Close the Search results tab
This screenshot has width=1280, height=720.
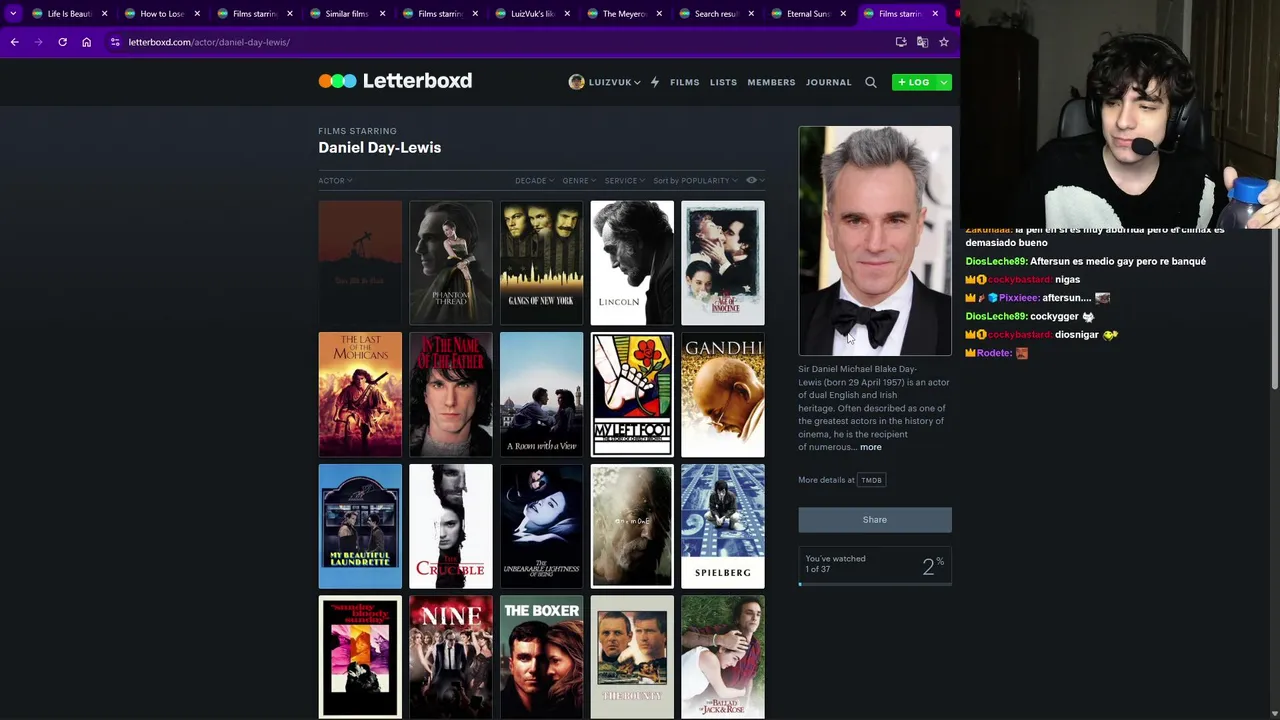(751, 14)
